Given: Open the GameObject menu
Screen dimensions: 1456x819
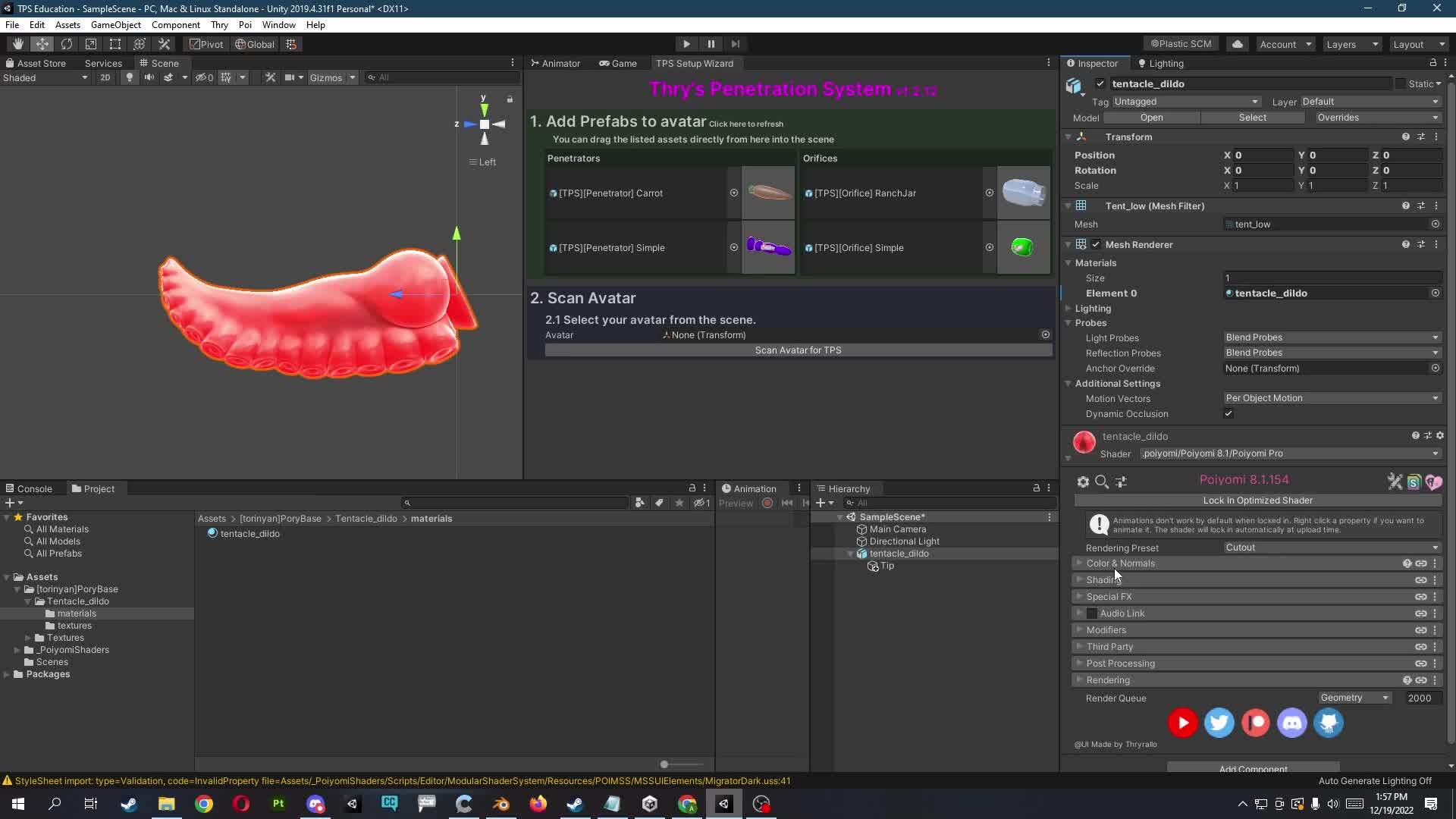Looking at the screenshot, I should click(115, 24).
